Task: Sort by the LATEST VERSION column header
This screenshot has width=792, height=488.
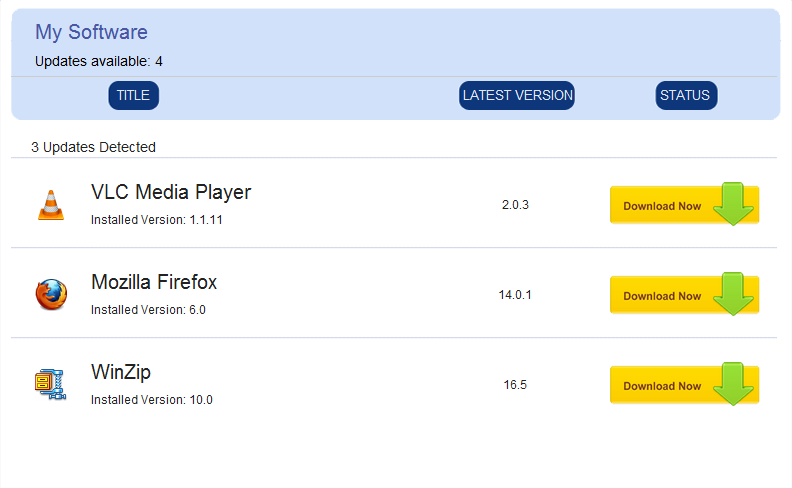Action: tap(517, 96)
